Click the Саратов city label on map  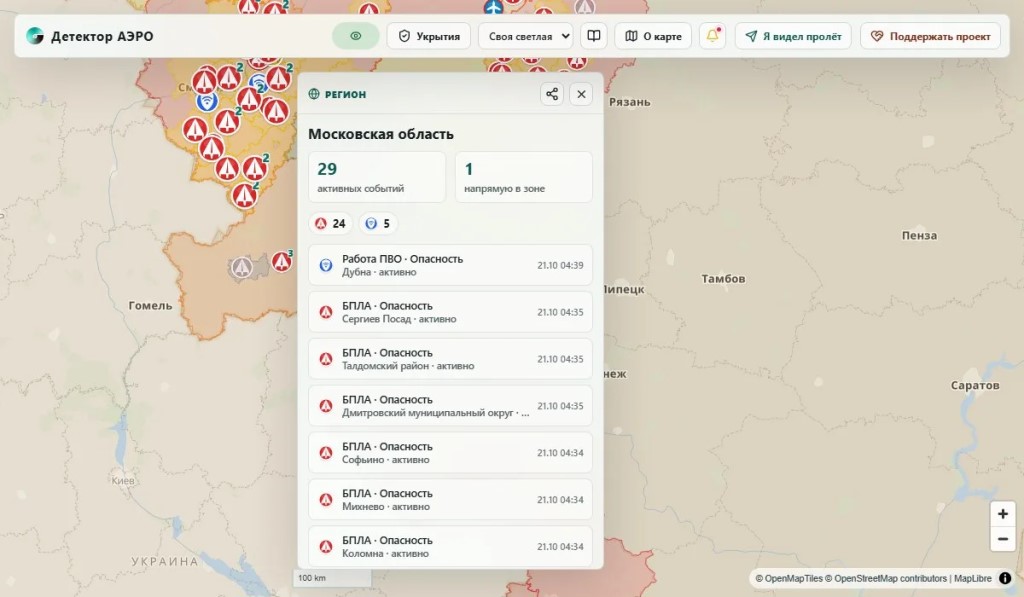point(974,385)
